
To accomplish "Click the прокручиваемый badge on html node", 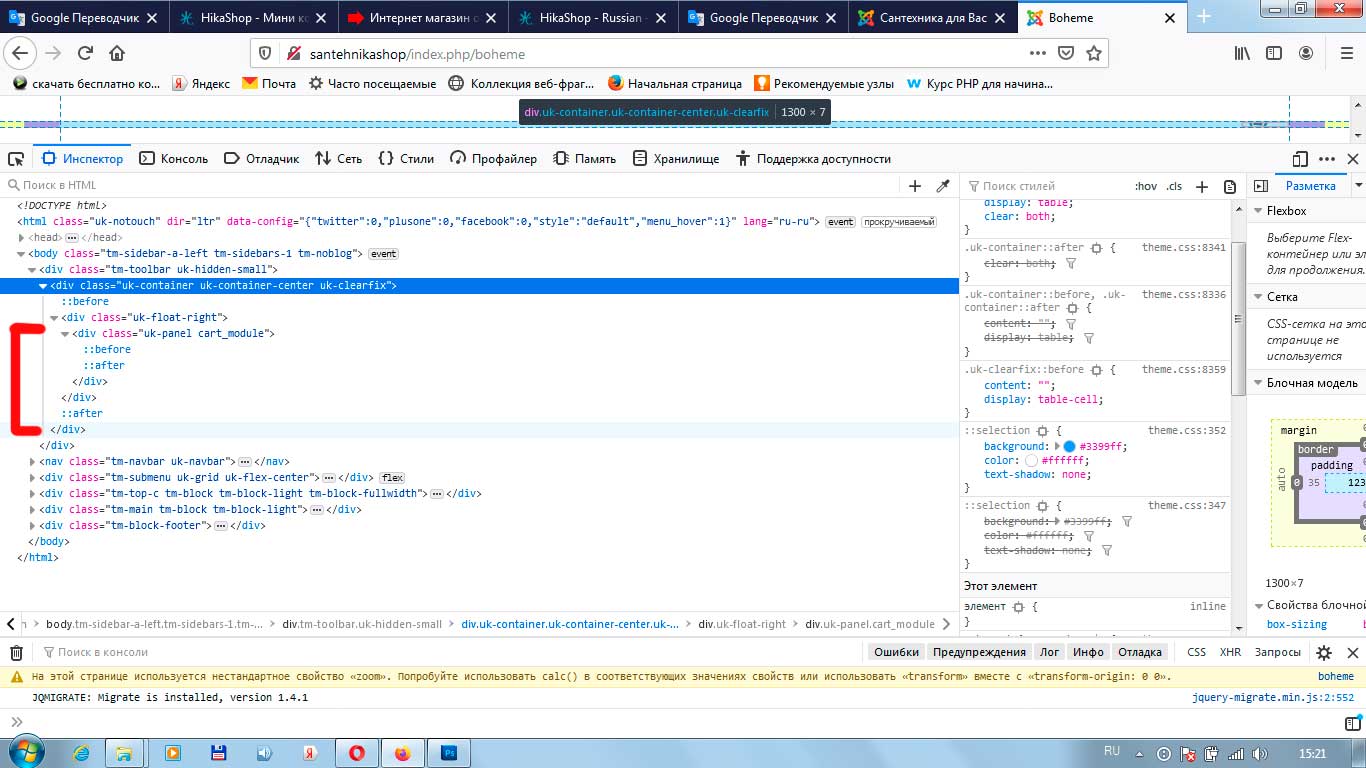I will pyautogui.click(x=898, y=222).
